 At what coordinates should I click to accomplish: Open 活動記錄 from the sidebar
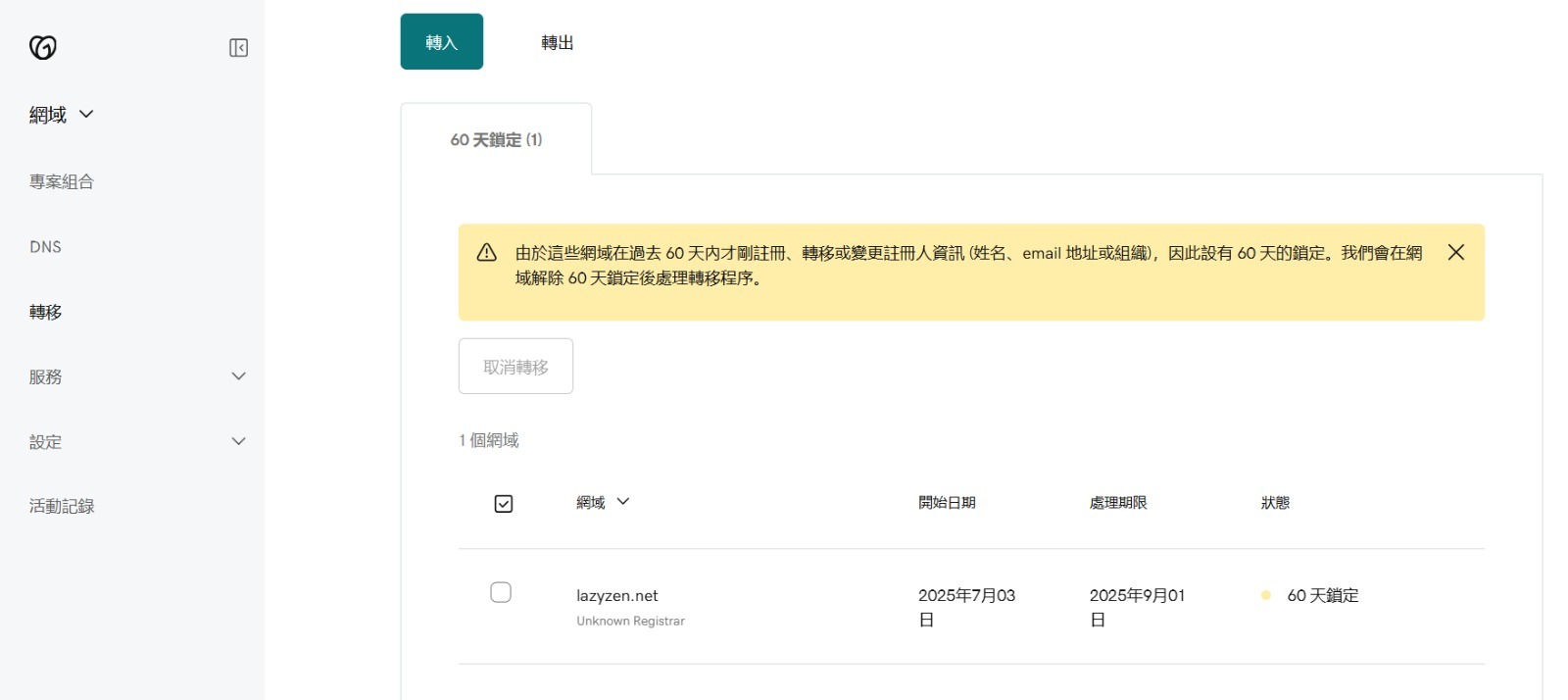click(x=62, y=506)
